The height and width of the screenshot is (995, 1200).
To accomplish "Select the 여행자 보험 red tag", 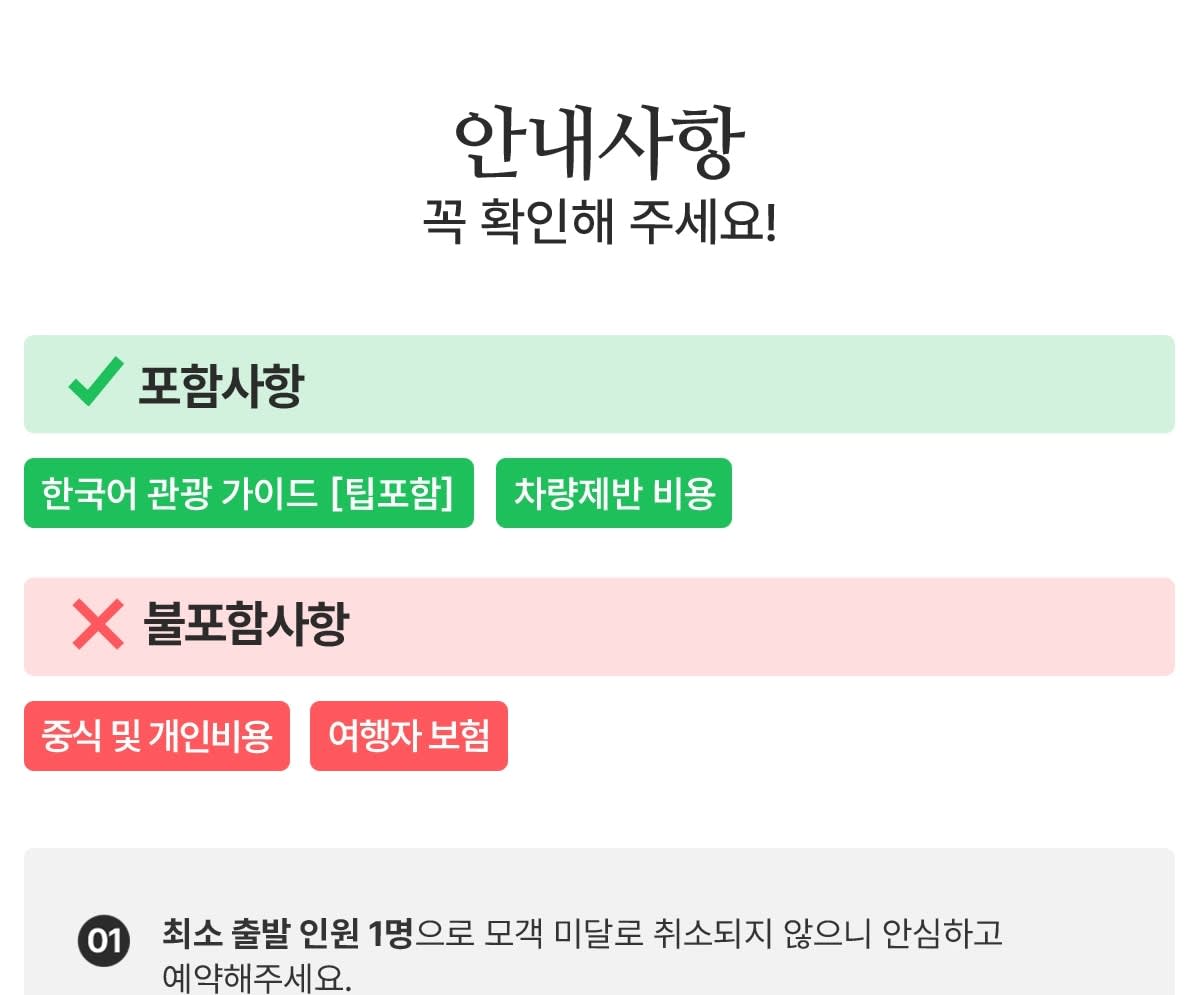I will click(x=409, y=736).
